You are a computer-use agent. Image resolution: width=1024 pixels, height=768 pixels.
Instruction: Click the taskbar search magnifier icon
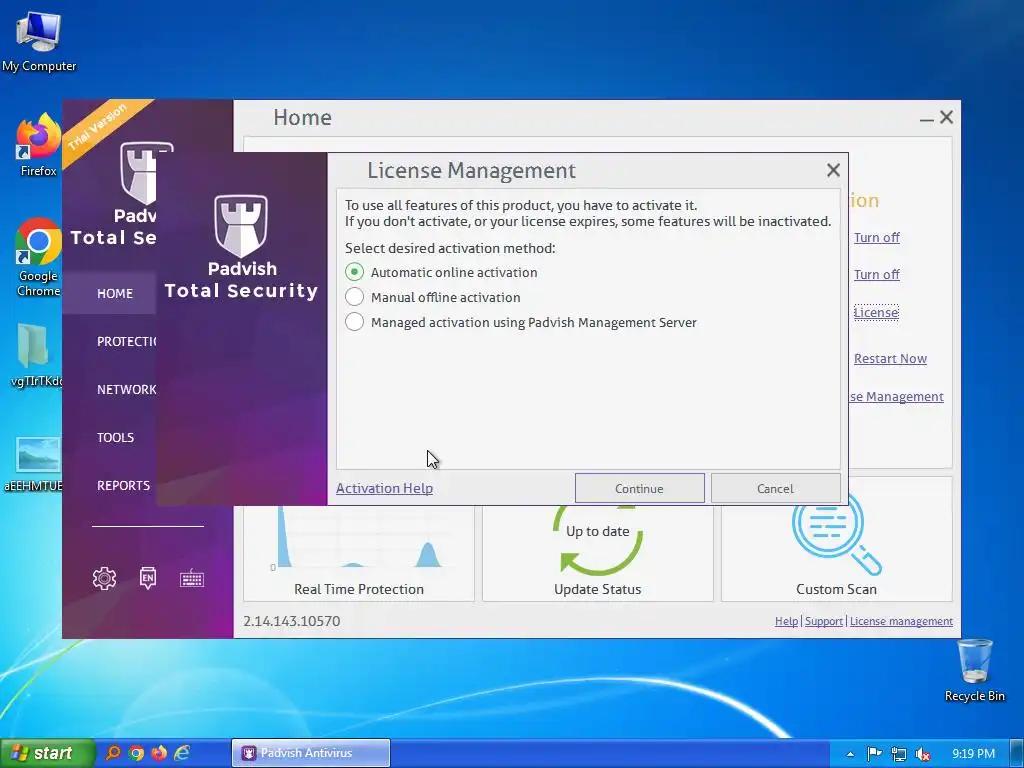point(112,753)
